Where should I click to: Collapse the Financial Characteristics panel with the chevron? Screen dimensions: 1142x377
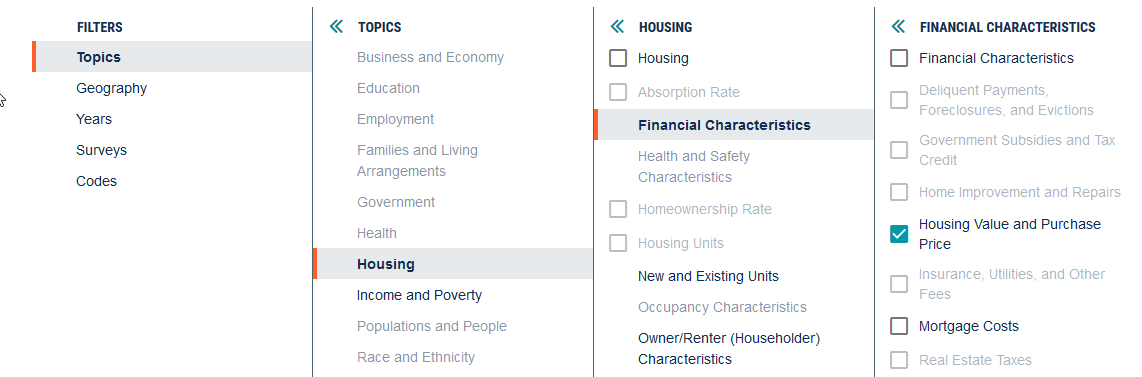coord(898,27)
